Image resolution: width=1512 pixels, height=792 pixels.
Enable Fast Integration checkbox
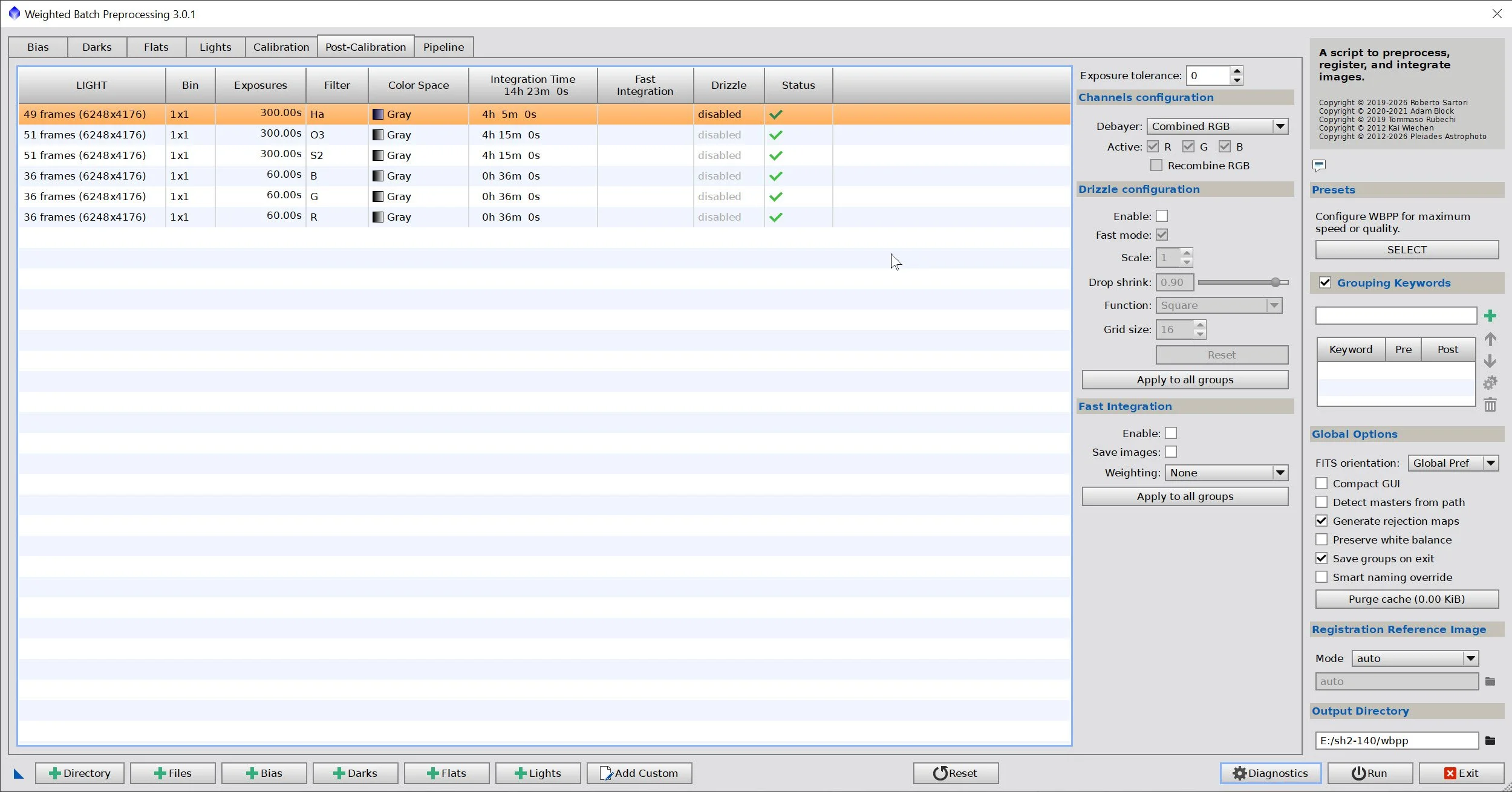(1171, 433)
